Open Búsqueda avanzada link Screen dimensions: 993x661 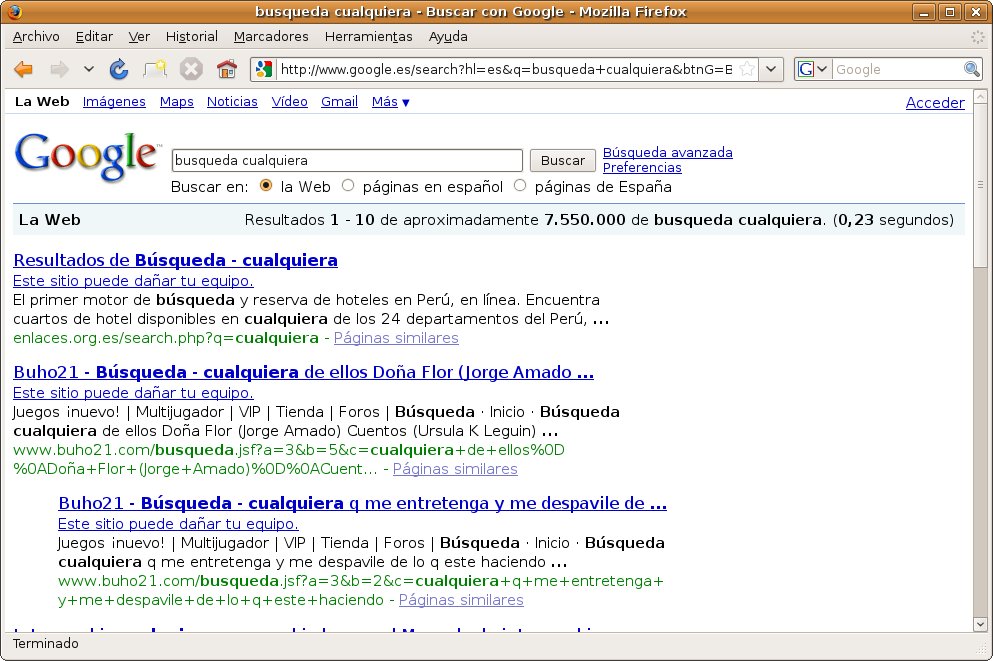pyautogui.click(x=667, y=152)
